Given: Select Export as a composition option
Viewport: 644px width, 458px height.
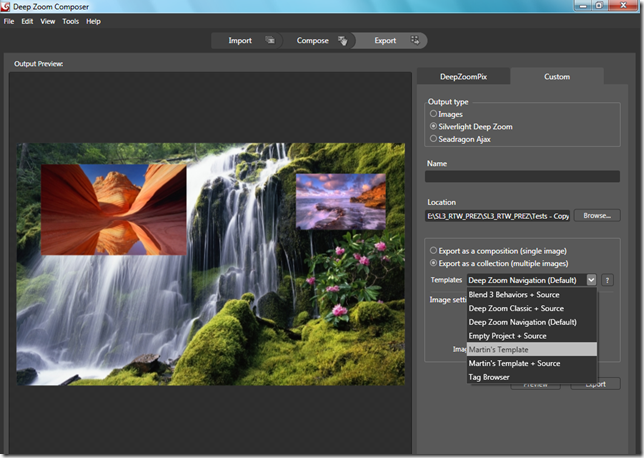Looking at the screenshot, I should pos(432,250).
